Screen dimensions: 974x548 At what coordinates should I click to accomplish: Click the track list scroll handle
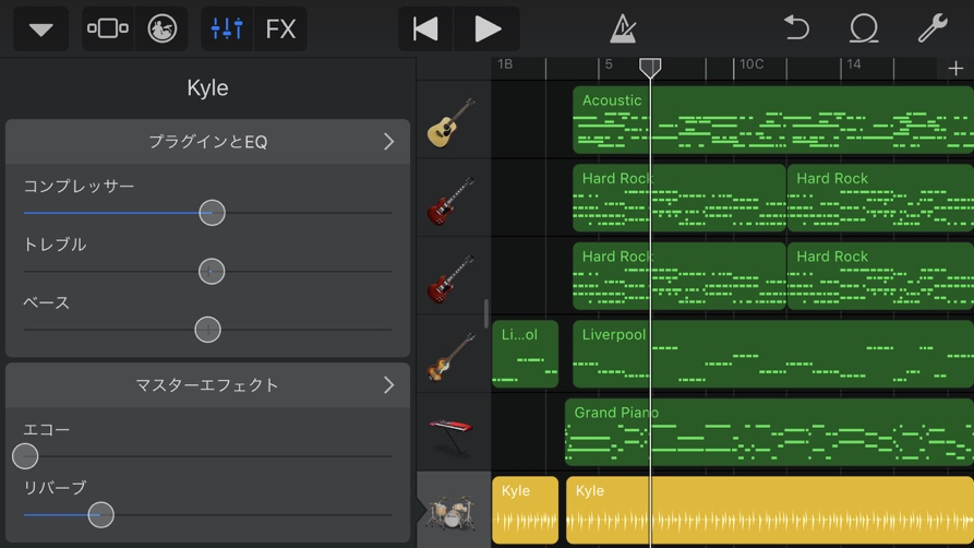click(486, 313)
